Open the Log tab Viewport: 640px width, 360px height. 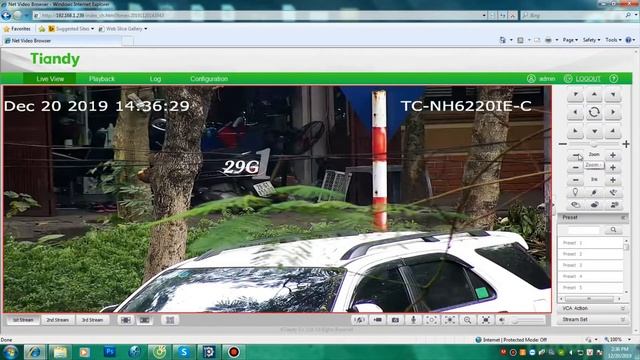click(x=155, y=79)
